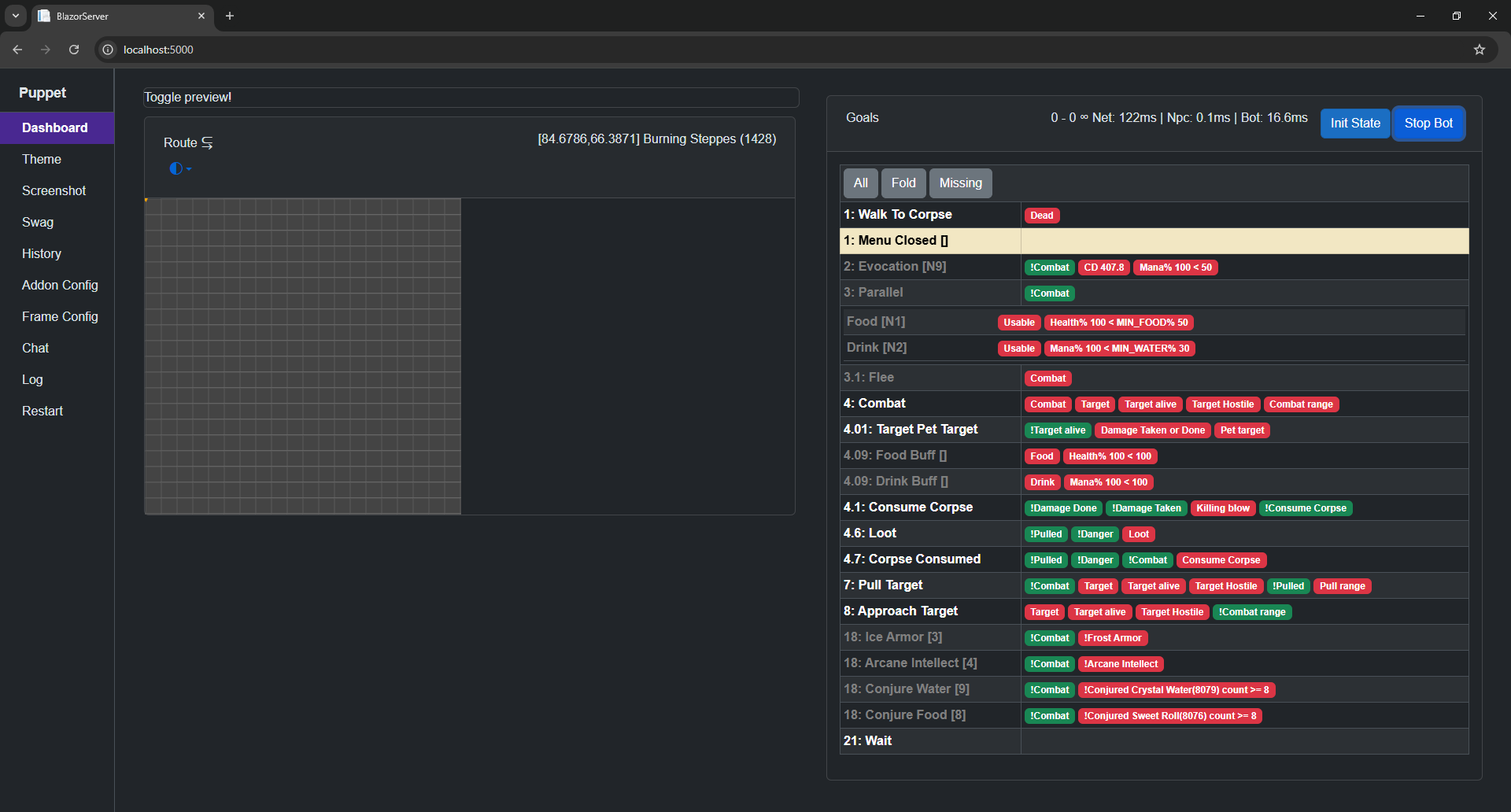
Task: Click Restart in the sidebar
Action: point(57,411)
